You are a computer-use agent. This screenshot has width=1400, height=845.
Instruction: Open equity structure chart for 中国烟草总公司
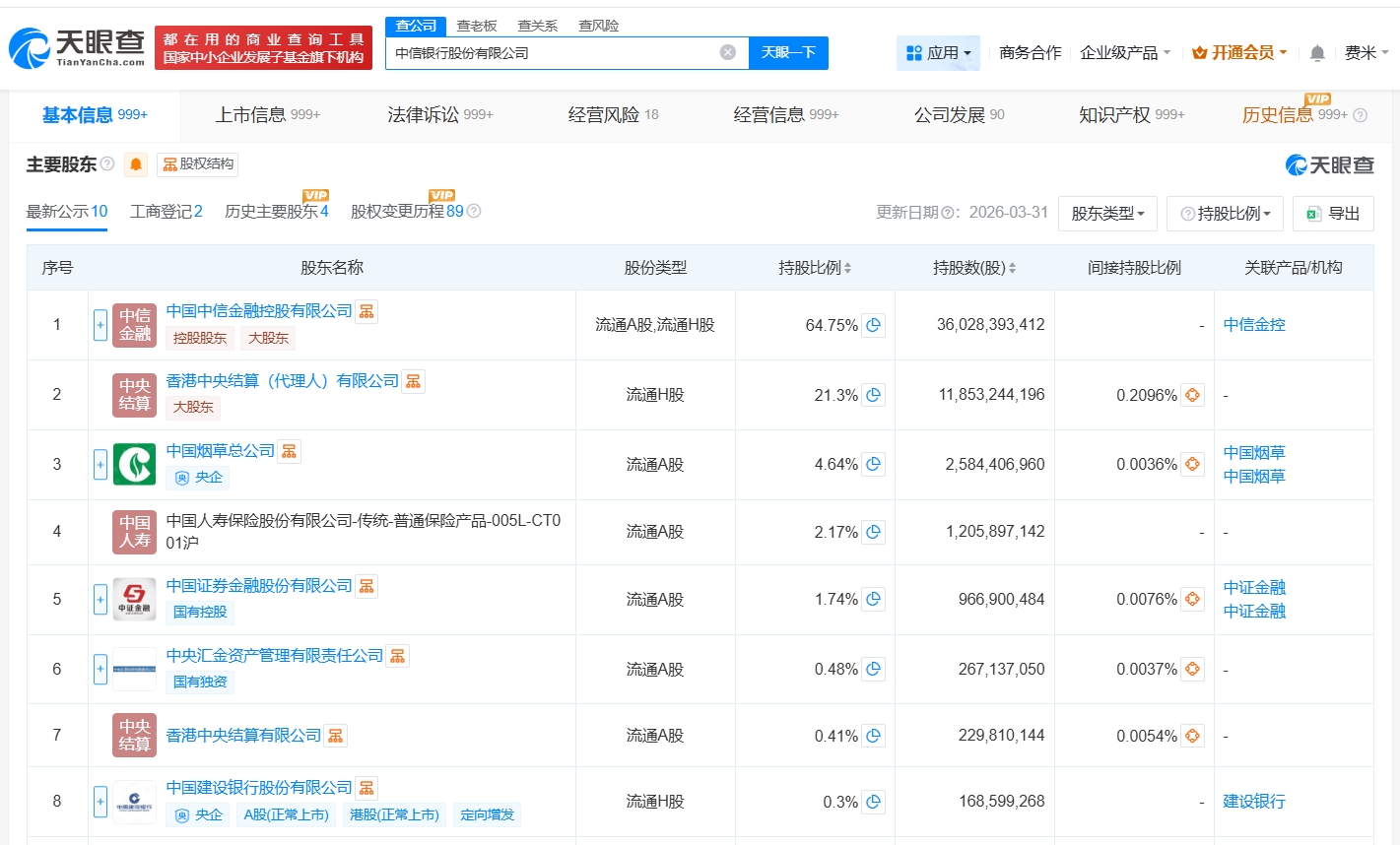[290, 451]
